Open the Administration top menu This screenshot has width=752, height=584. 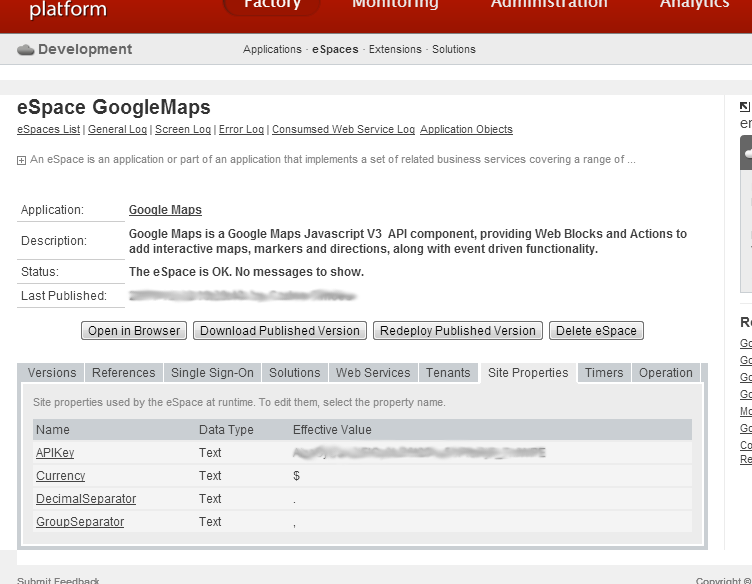[x=548, y=4]
